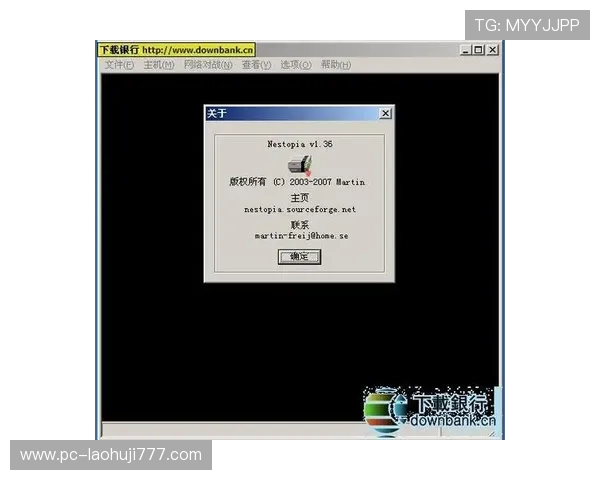Click the Nestopia NES console icon

pyautogui.click(x=299, y=164)
